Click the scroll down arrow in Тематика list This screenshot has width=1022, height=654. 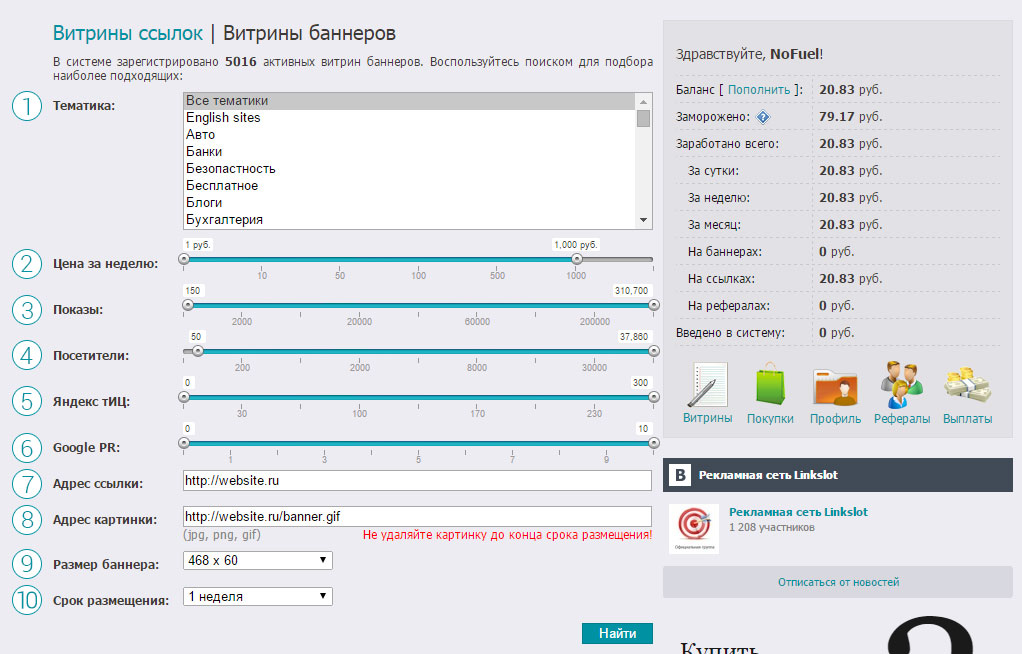tap(644, 220)
